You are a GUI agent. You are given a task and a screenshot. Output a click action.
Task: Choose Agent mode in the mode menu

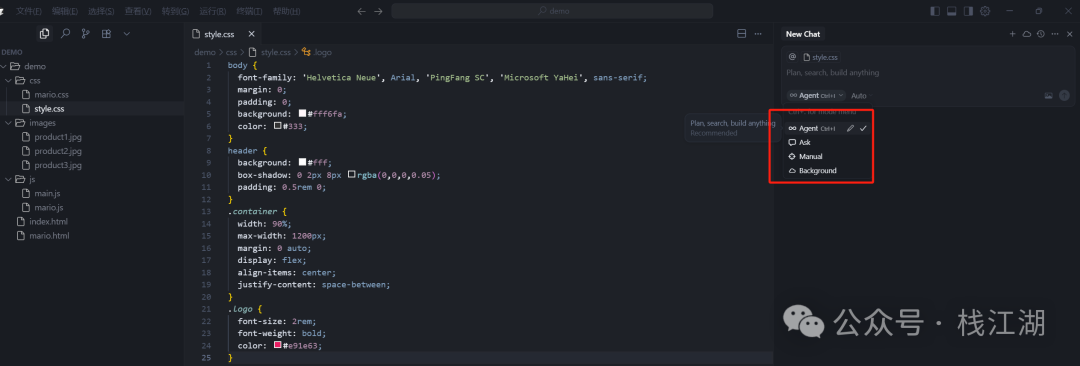click(827, 128)
